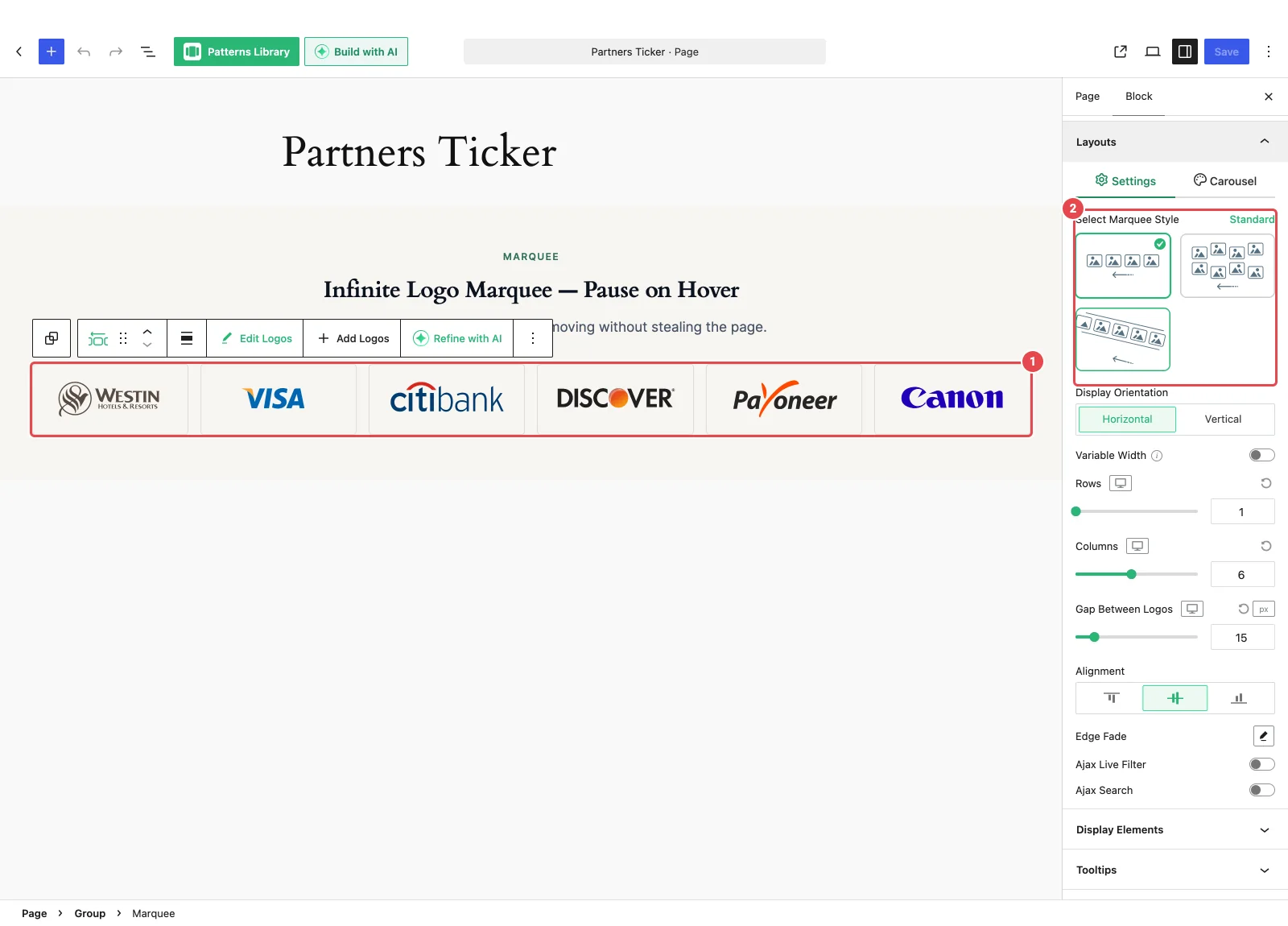Open the Patterns Library
The height and width of the screenshot is (926, 1288).
coord(237,52)
